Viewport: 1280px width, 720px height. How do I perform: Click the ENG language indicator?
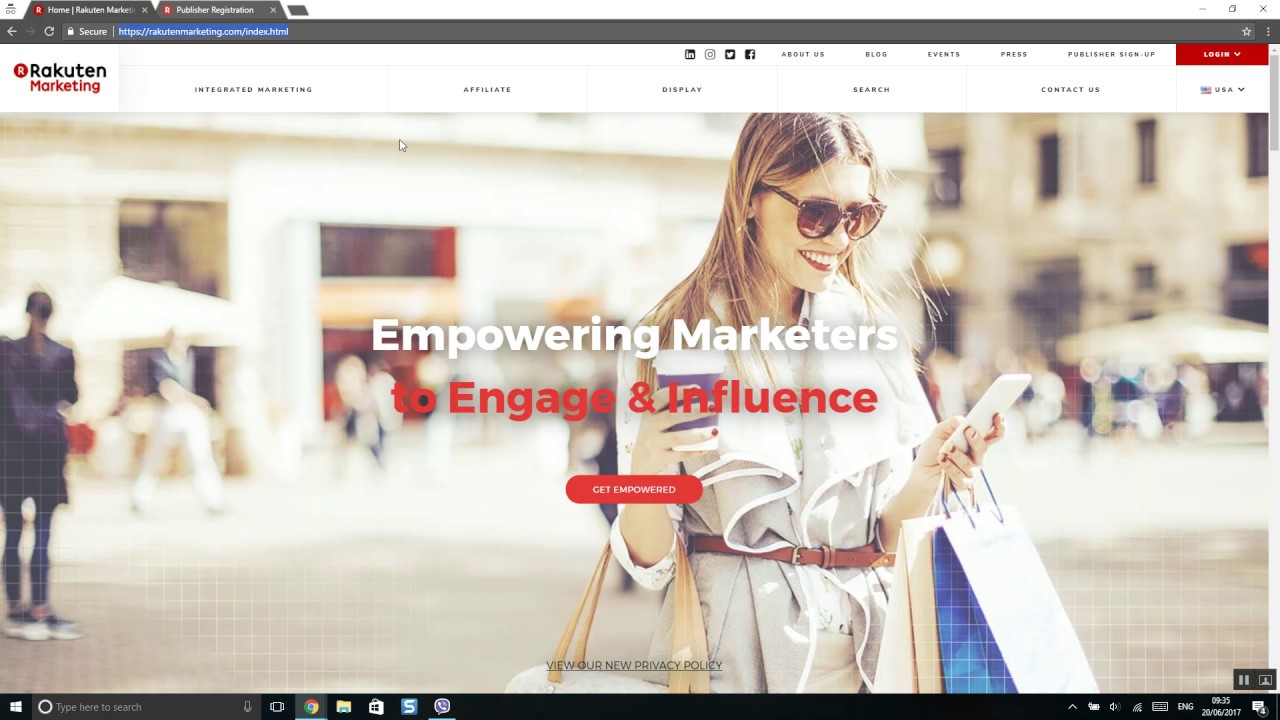(x=1185, y=707)
